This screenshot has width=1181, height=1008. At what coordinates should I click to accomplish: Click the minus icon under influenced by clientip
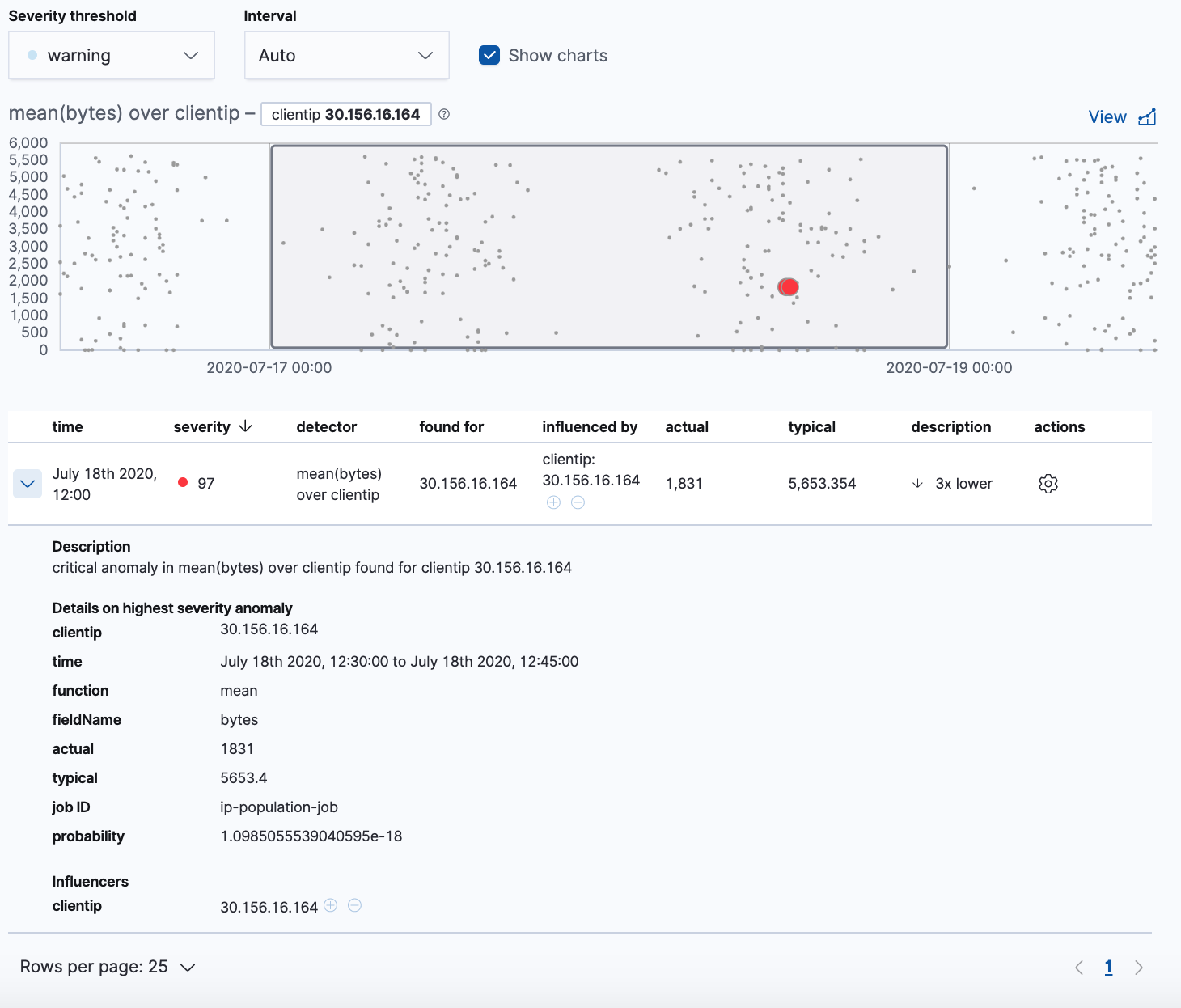(577, 502)
